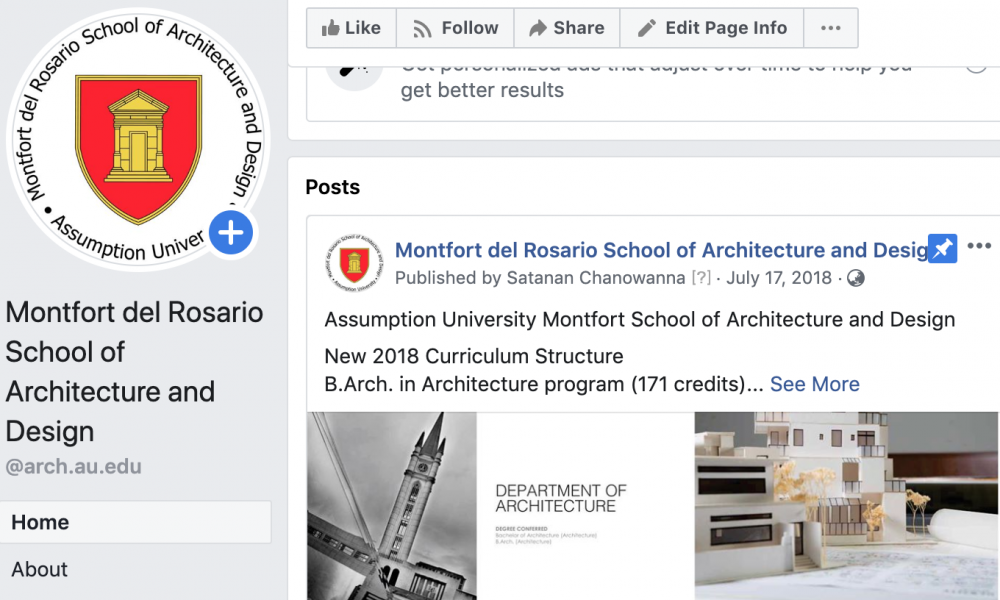This screenshot has width=1000, height=600.
Task: Click the Like button
Action: click(x=351, y=28)
